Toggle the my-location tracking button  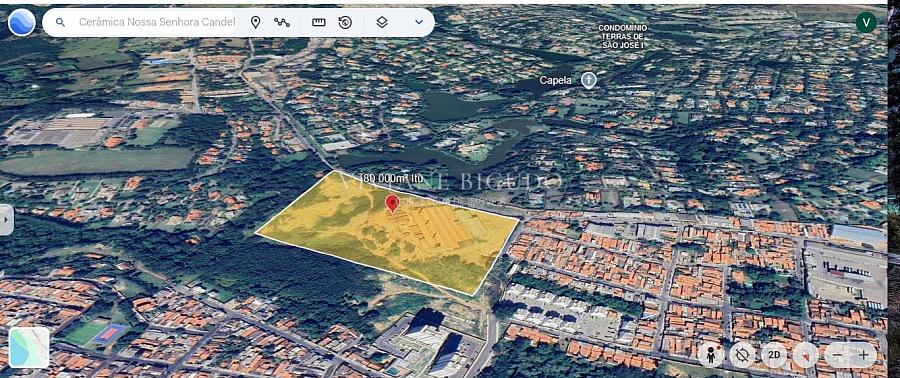point(742,355)
